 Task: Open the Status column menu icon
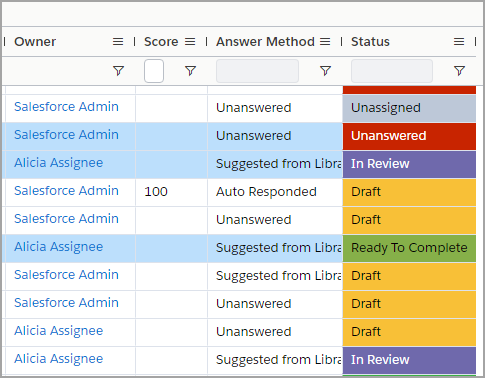pos(459,42)
